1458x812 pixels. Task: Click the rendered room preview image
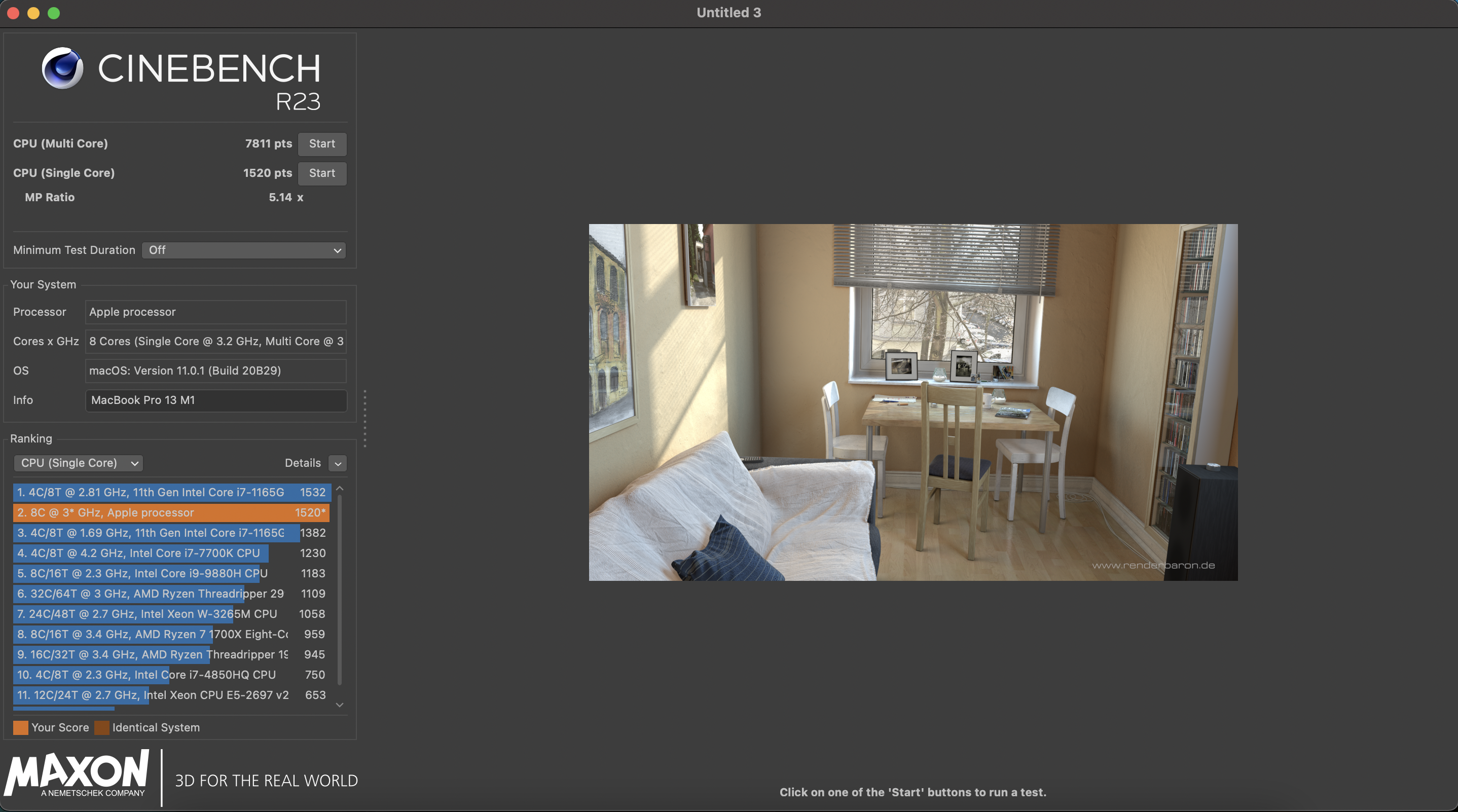[x=913, y=402]
